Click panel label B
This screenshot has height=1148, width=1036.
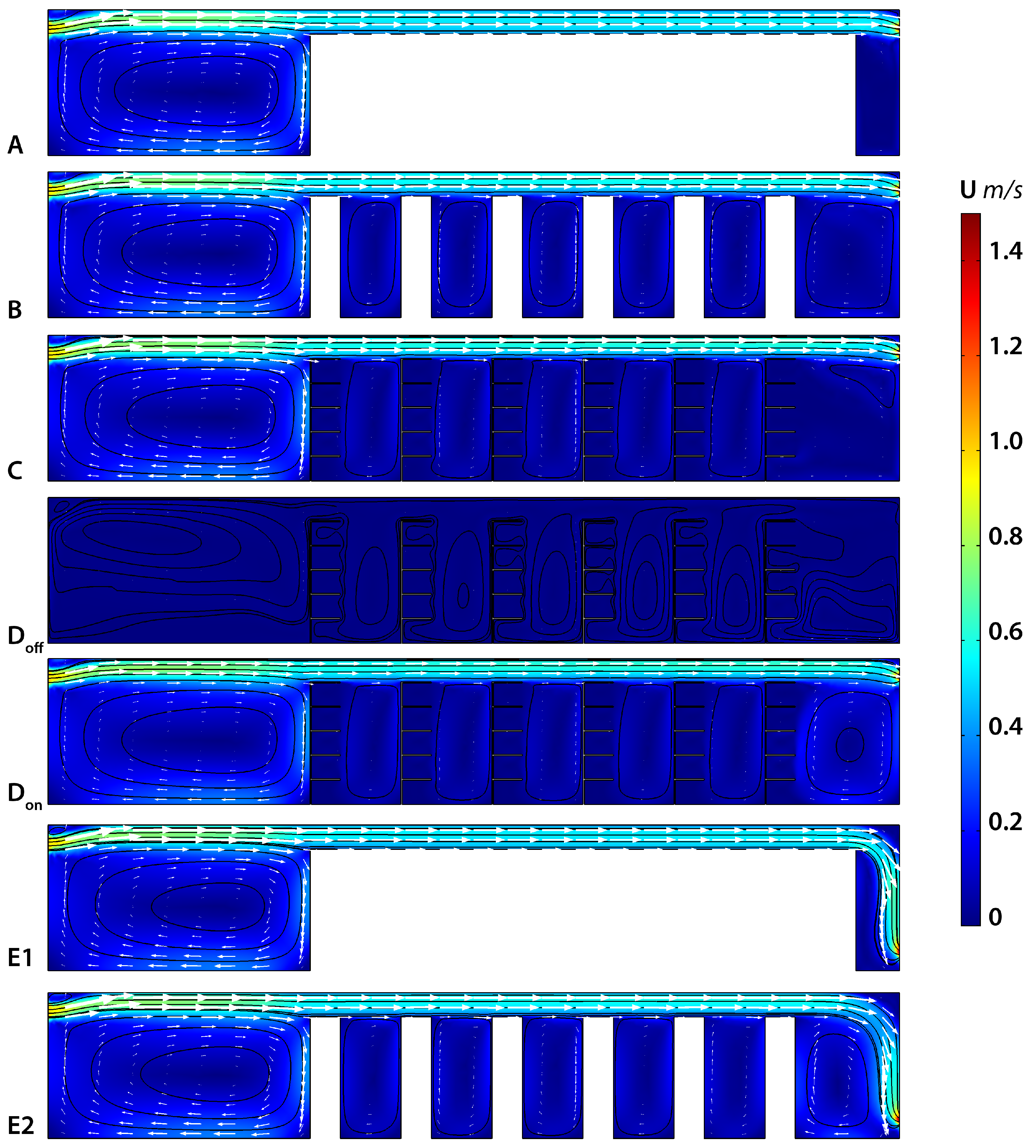pos(15,310)
